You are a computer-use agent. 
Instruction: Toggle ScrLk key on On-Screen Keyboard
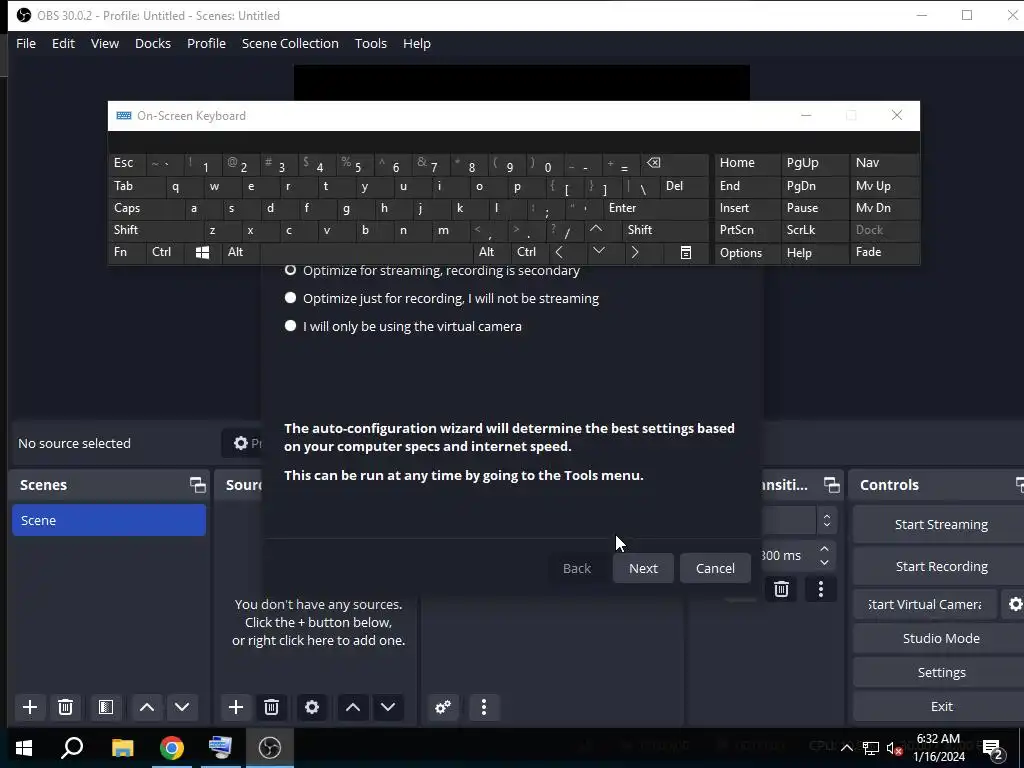[x=814, y=230]
